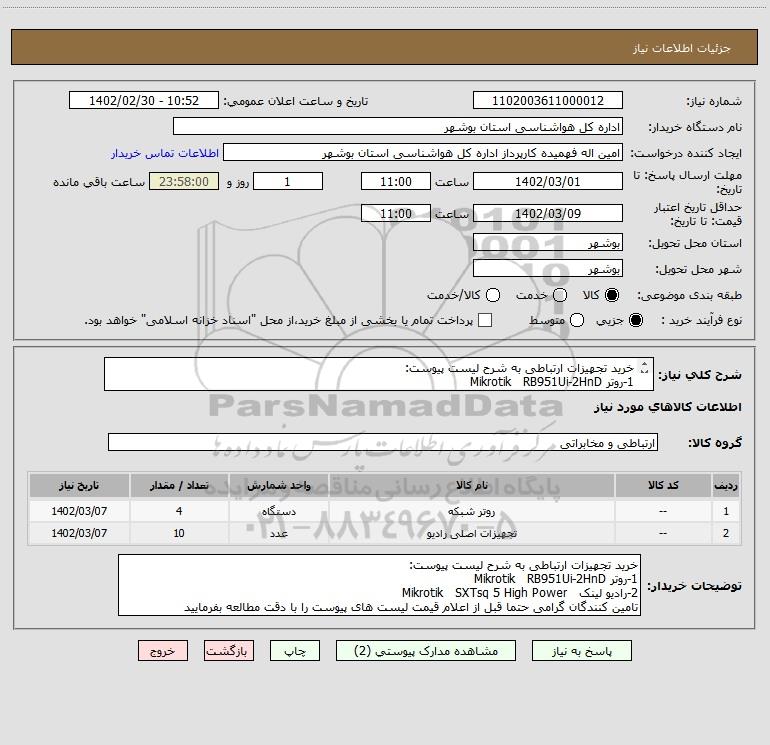Click the شماره نیاز field 1102003611000012
Image resolution: width=770 pixels, height=745 pixels.
[548, 101]
